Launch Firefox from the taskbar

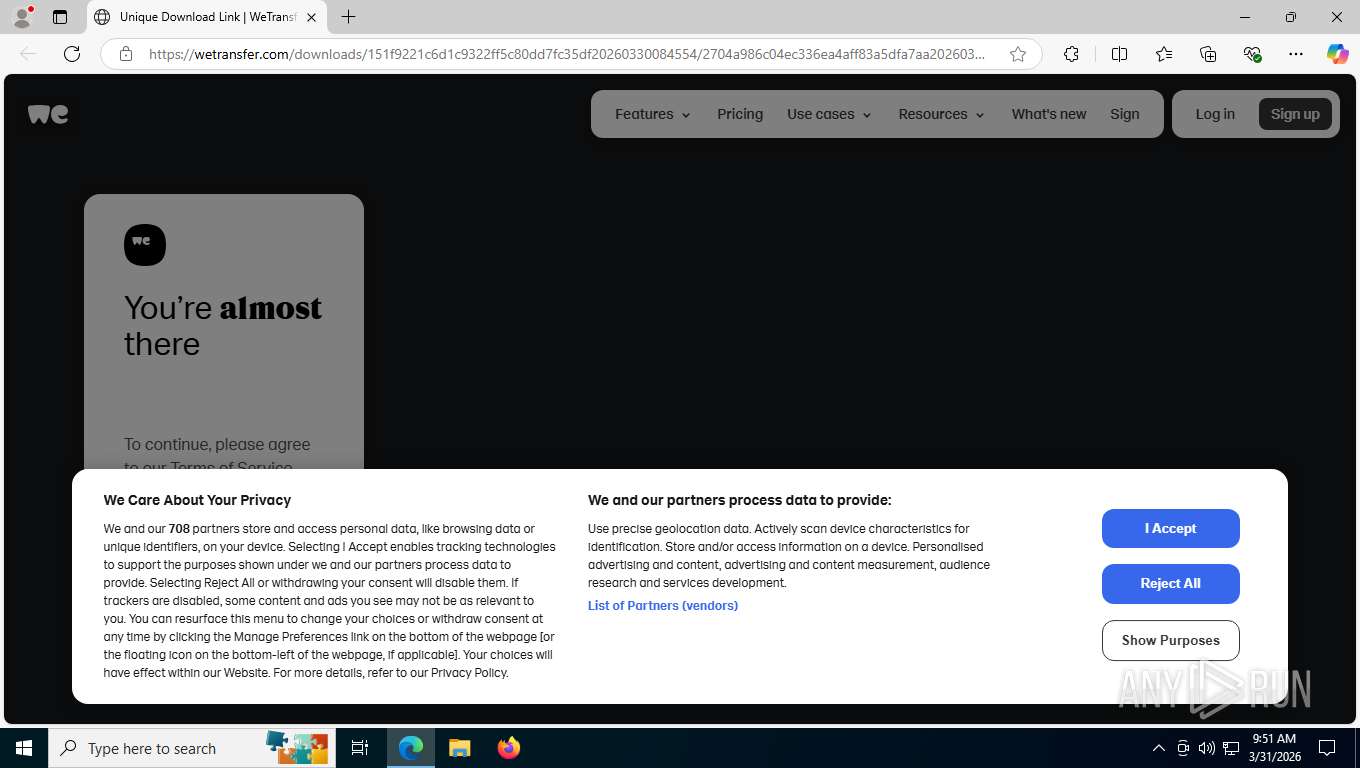coord(509,748)
